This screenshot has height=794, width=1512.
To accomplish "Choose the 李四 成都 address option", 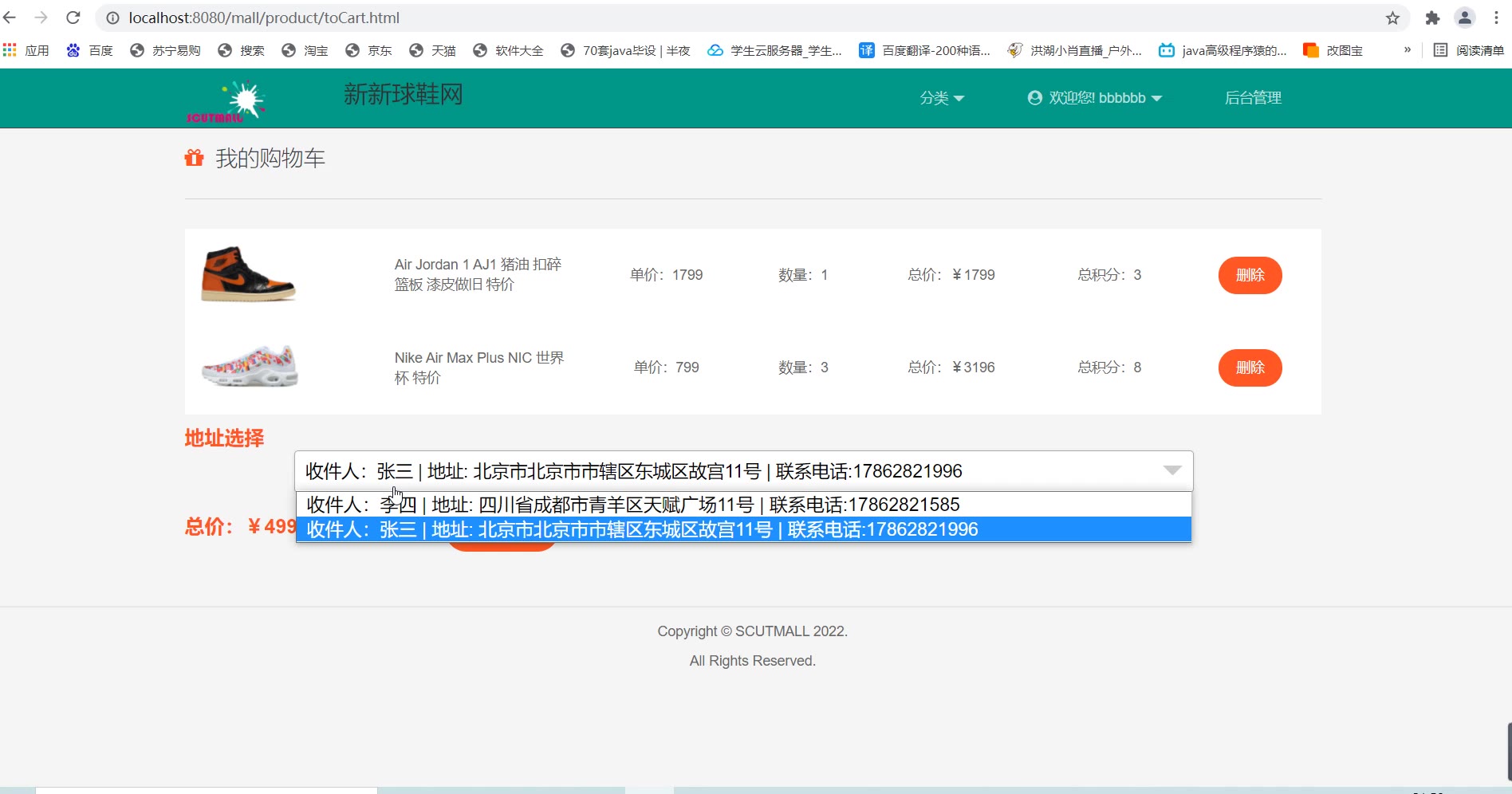I will (743, 505).
